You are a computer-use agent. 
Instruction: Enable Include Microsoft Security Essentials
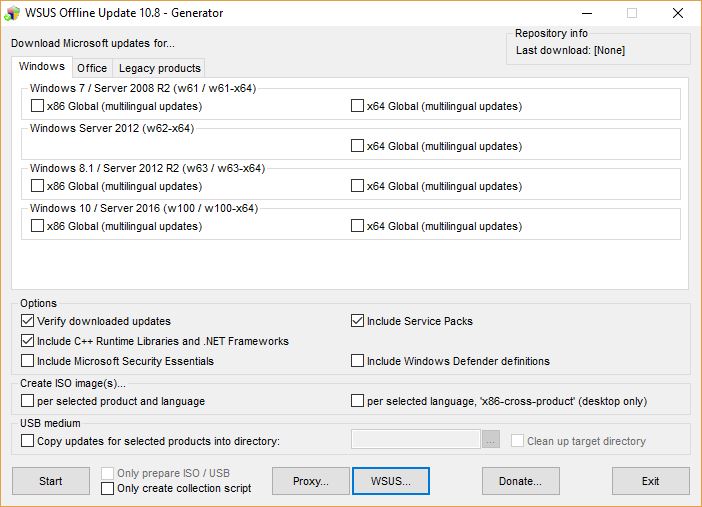27,361
